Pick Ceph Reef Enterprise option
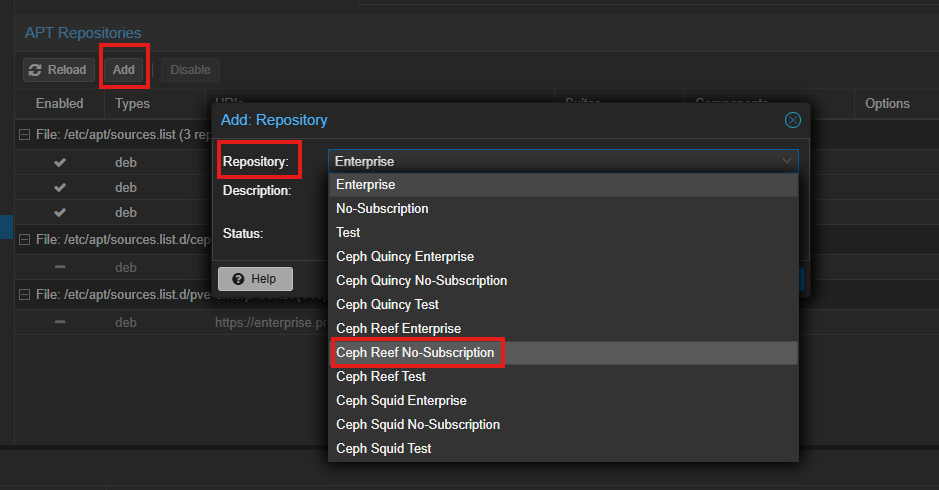This screenshot has height=490, width=939. click(x=564, y=328)
